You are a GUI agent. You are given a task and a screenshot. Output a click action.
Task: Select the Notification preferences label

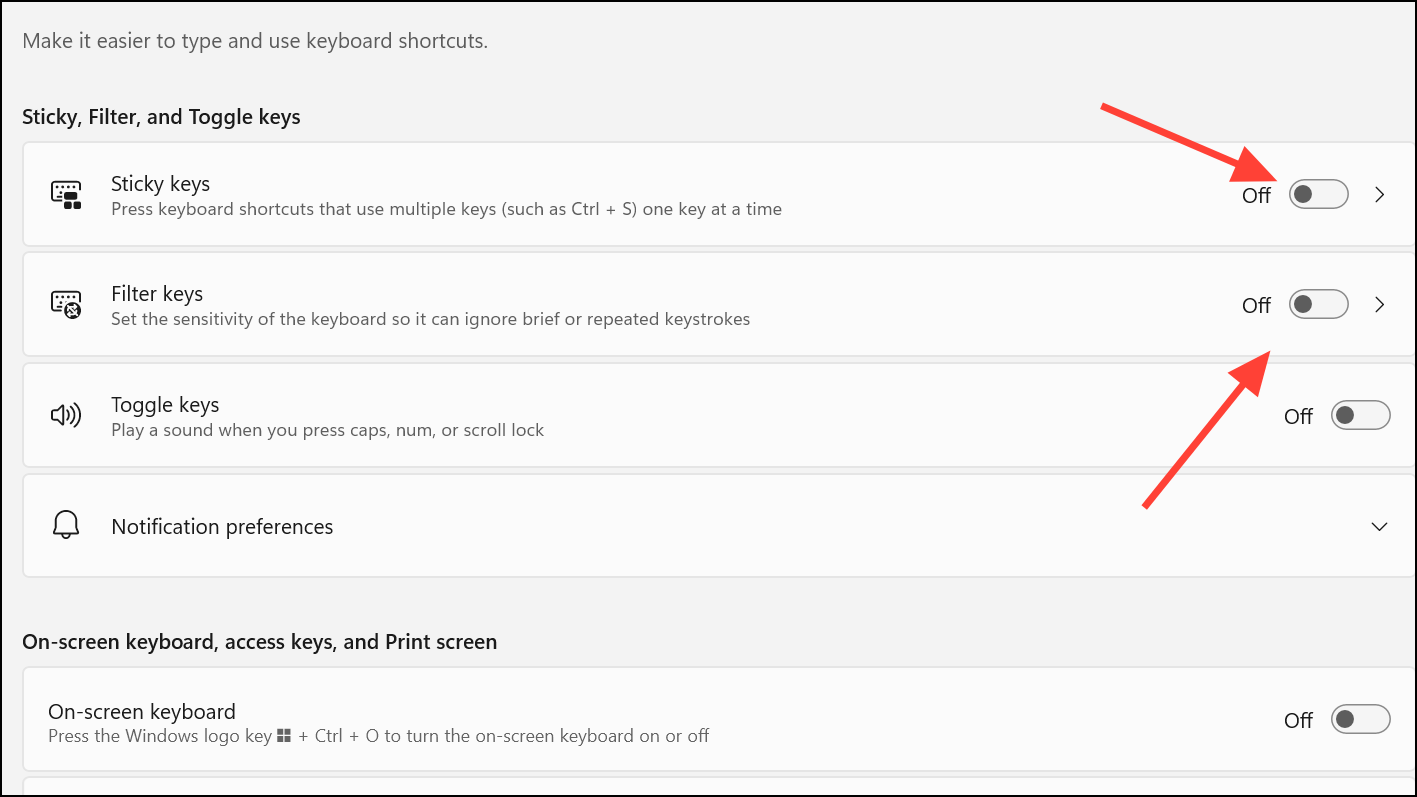pyautogui.click(x=222, y=527)
